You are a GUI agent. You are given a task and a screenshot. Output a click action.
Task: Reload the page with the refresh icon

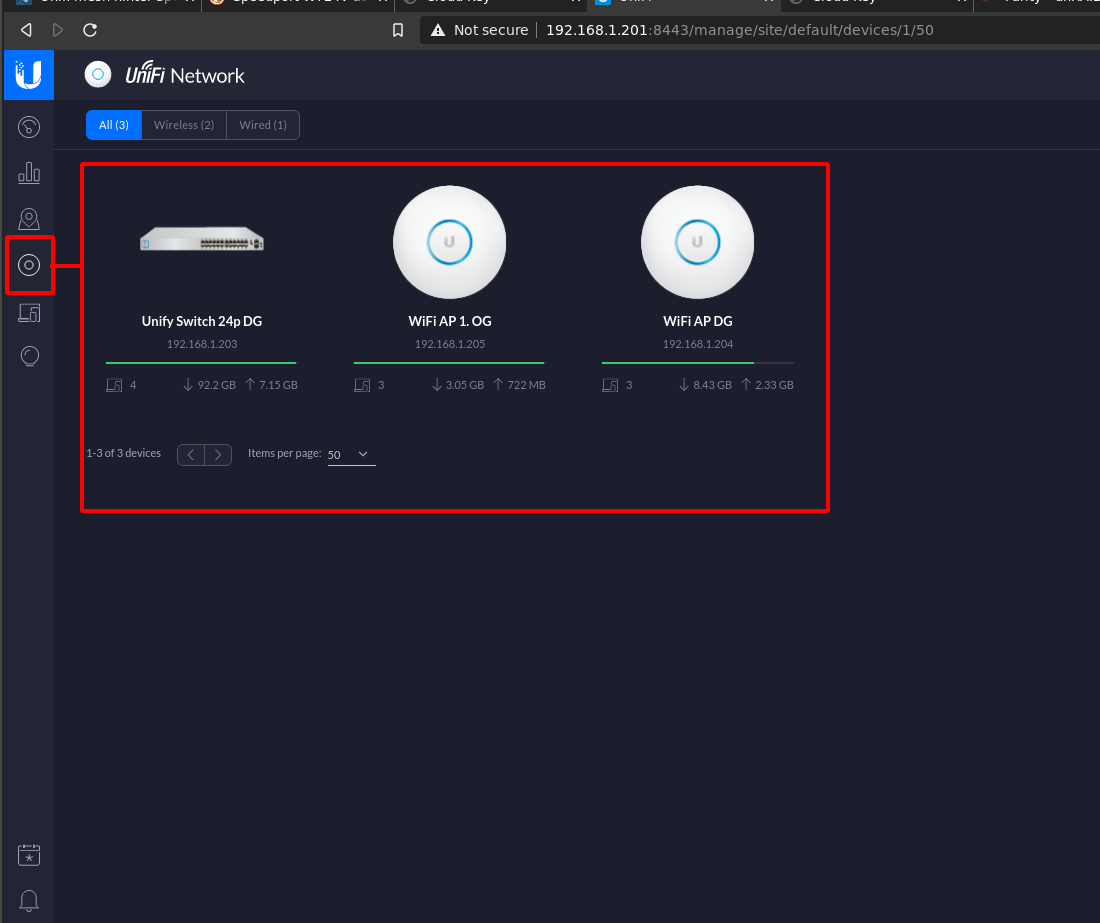[x=90, y=30]
